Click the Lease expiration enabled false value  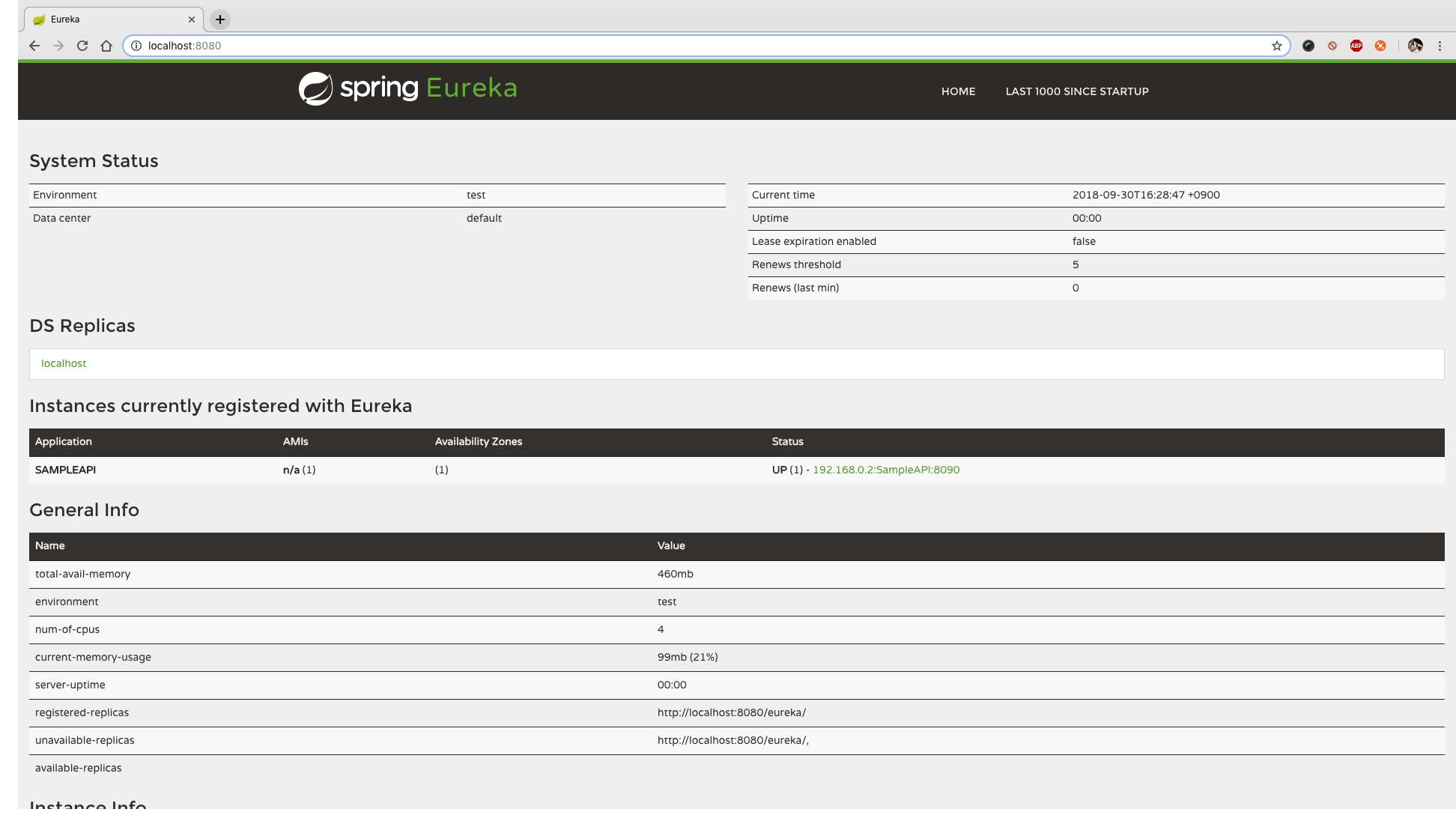click(x=1084, y=241)
